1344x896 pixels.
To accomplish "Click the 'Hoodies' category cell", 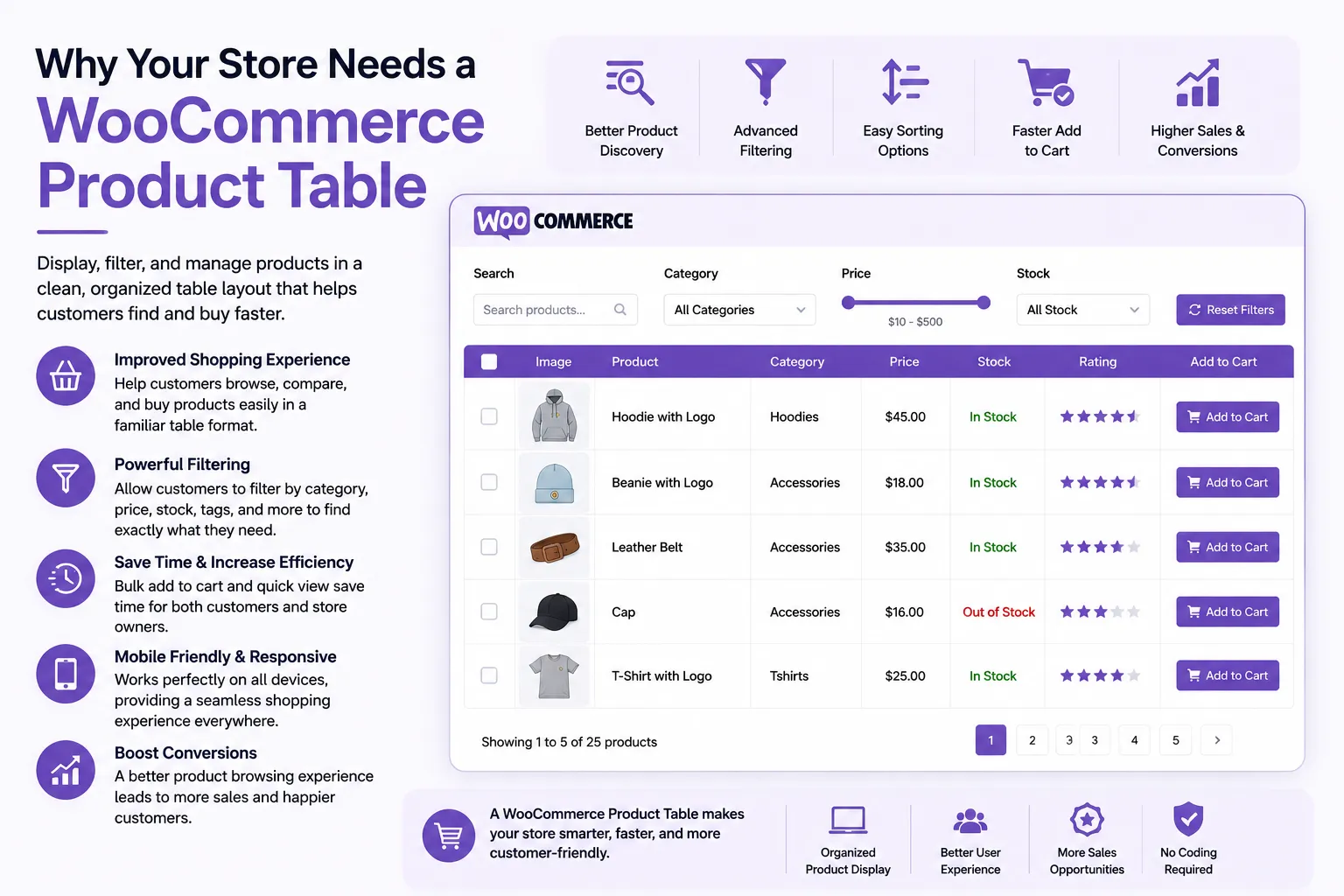I will (794, 416).
